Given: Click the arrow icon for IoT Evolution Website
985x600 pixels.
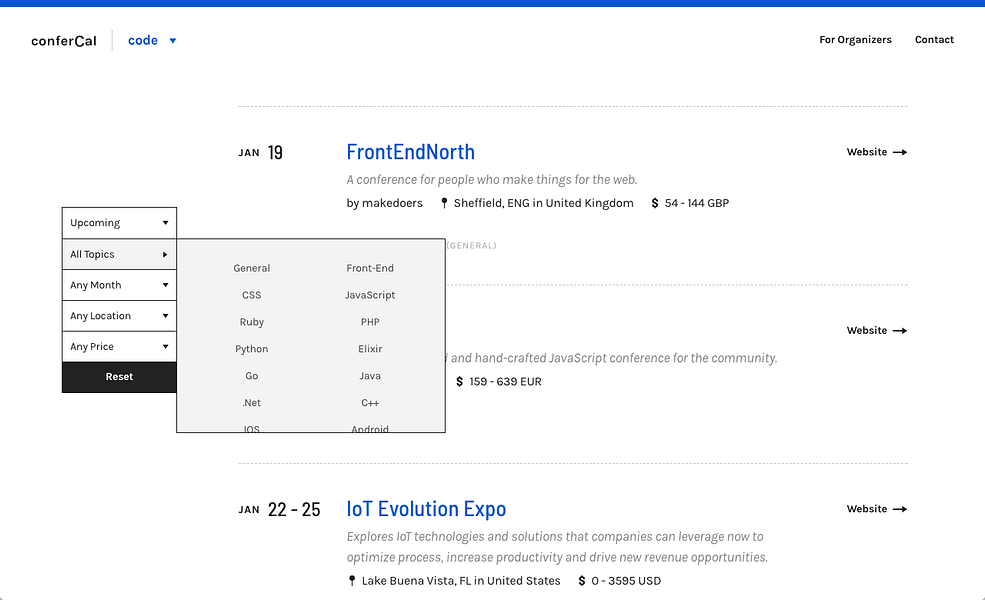Looking at the screenshot, I should click(x=900, y=509).
